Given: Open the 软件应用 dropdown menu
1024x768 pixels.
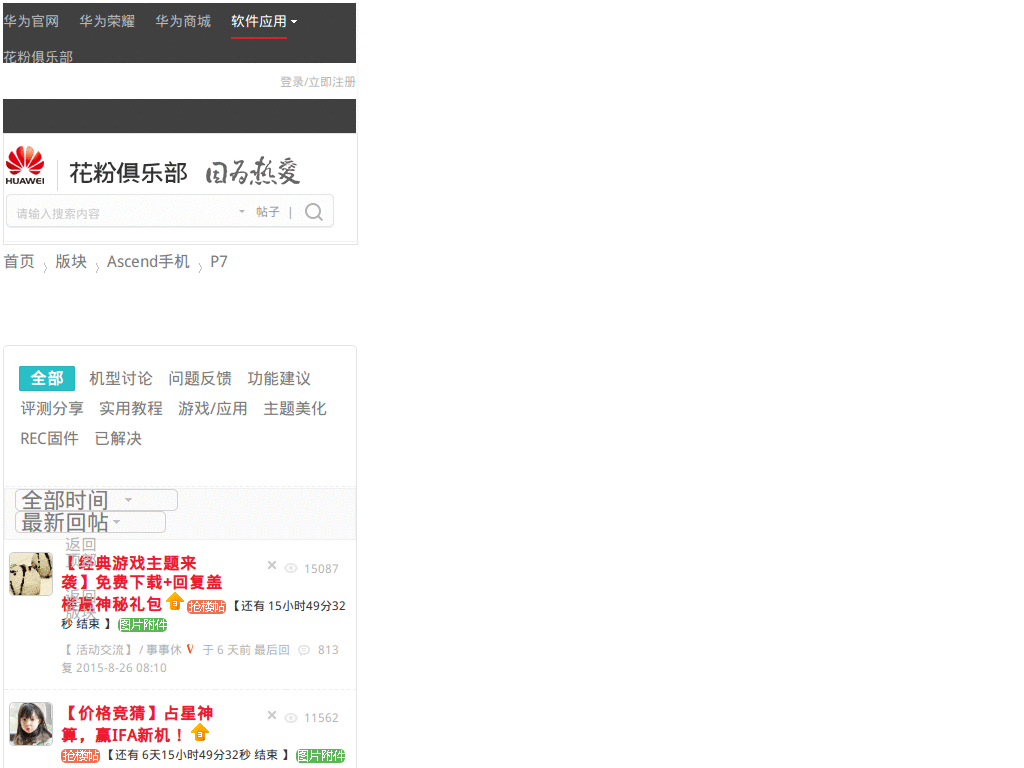Looking at the screenshot, I should tap(264, 22).
